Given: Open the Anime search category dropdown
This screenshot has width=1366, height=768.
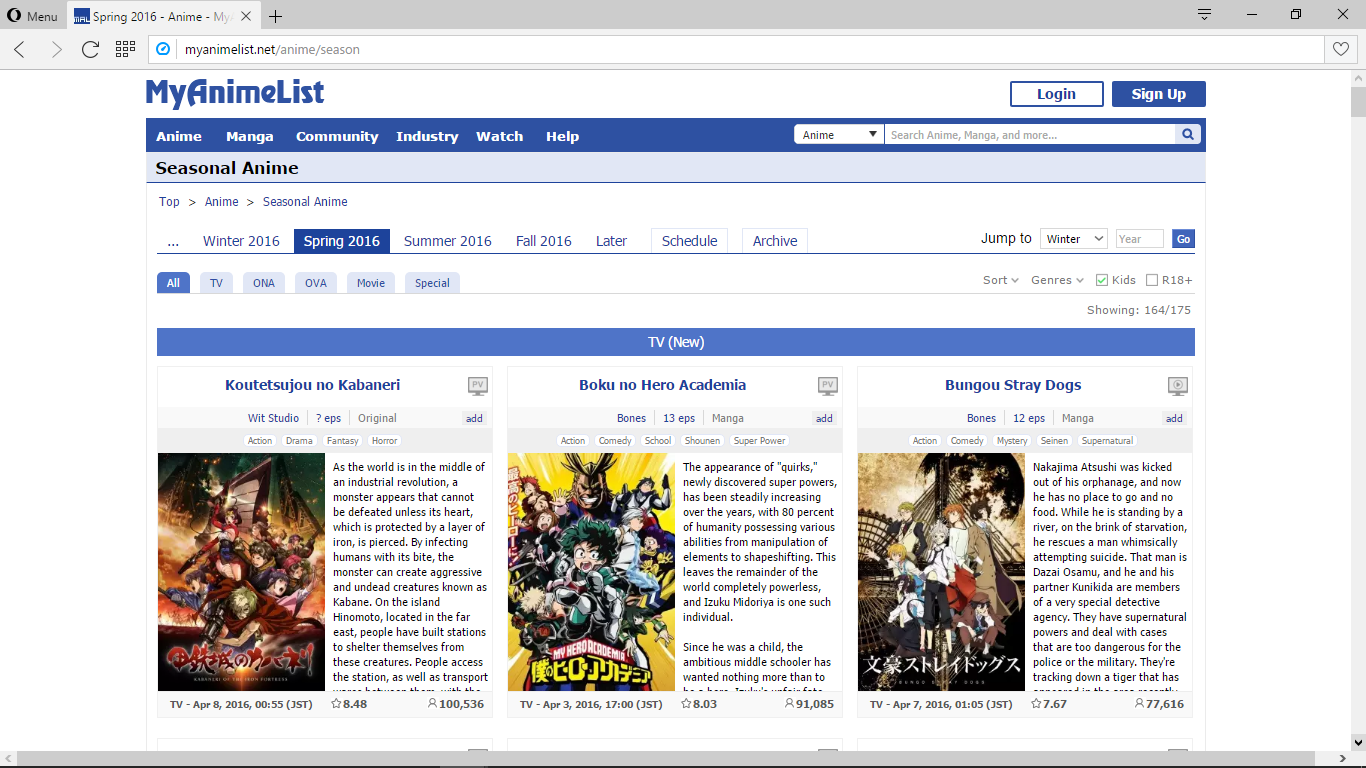Looking at the screenshot, I should [x=840, y=134].
